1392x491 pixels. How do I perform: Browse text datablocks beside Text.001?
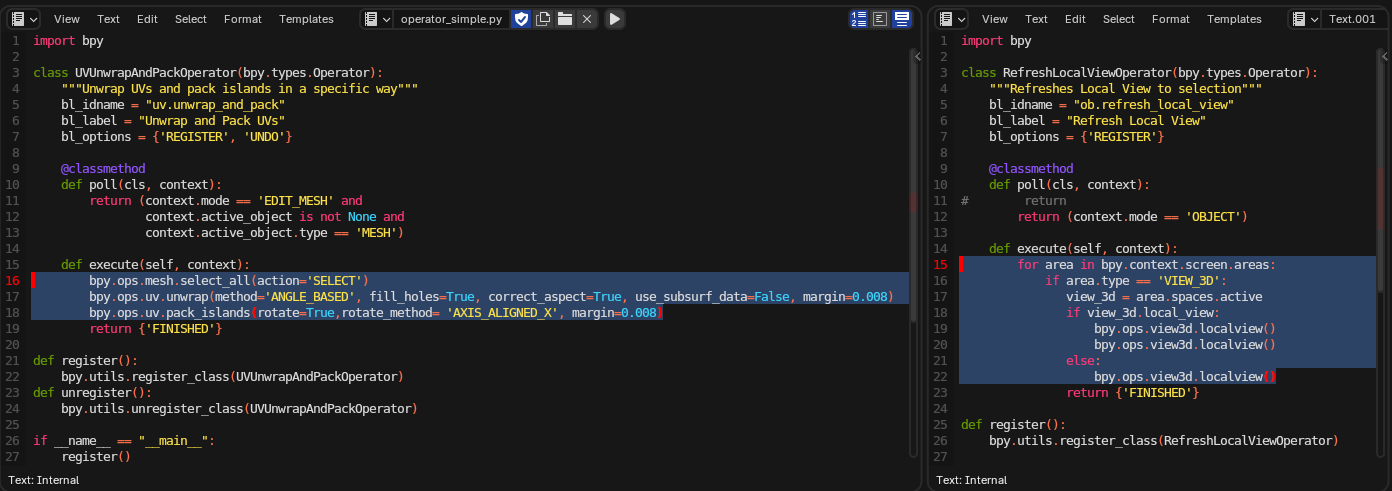coord(1305,19)
